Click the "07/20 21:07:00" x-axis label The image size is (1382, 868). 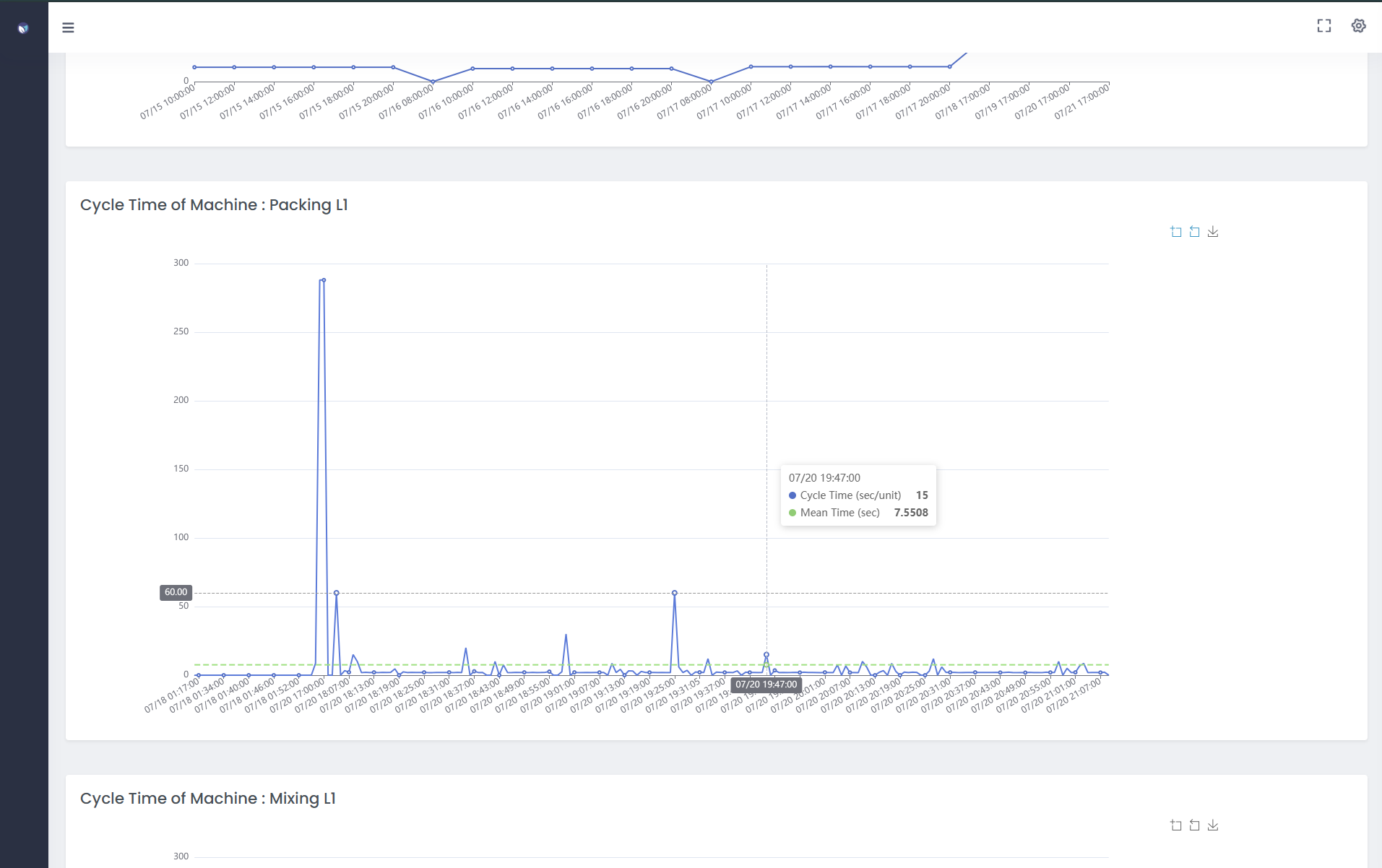tap(1074, 695)
